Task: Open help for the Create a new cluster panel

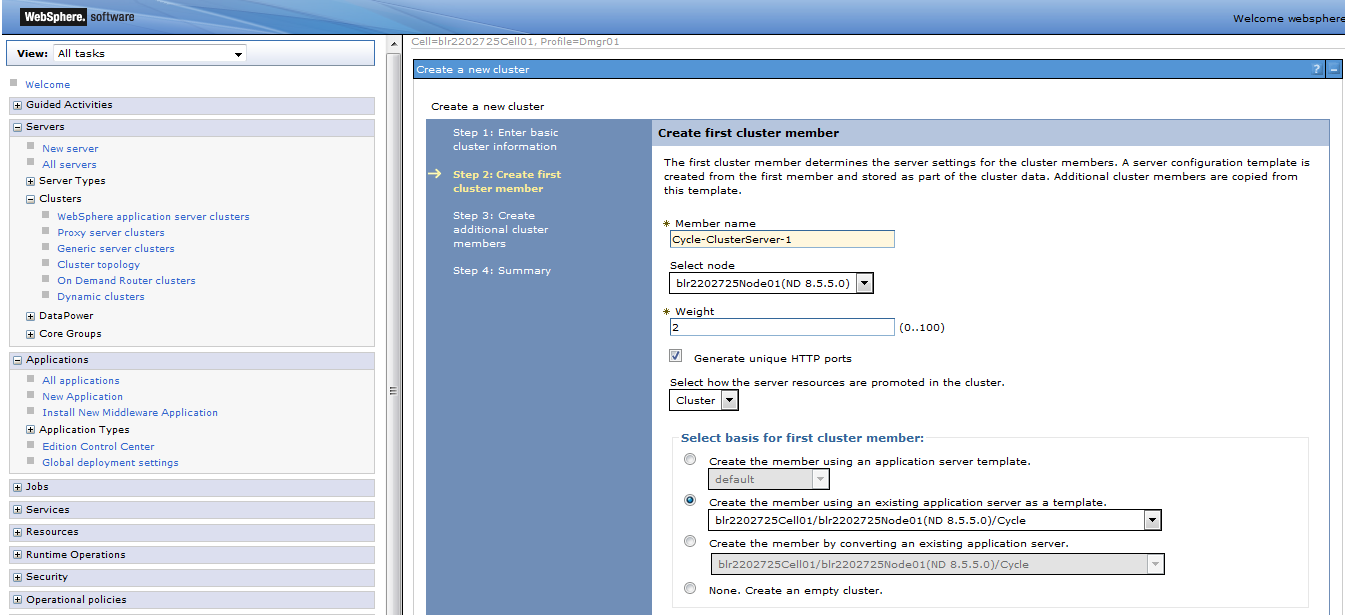Action: coord(1318,68)
